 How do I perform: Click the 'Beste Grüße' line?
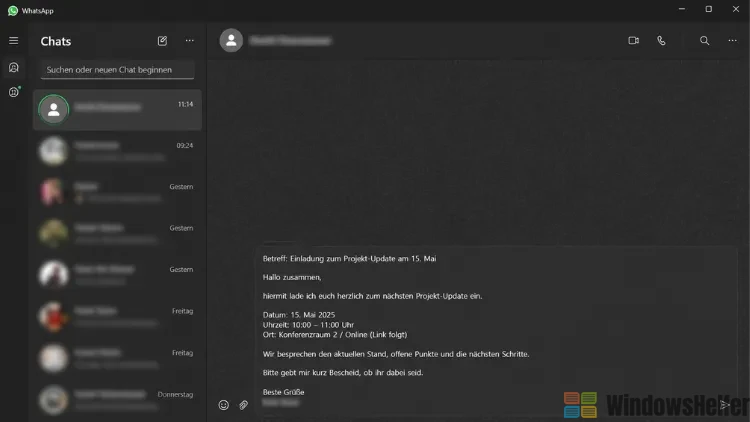coord(283,392)
